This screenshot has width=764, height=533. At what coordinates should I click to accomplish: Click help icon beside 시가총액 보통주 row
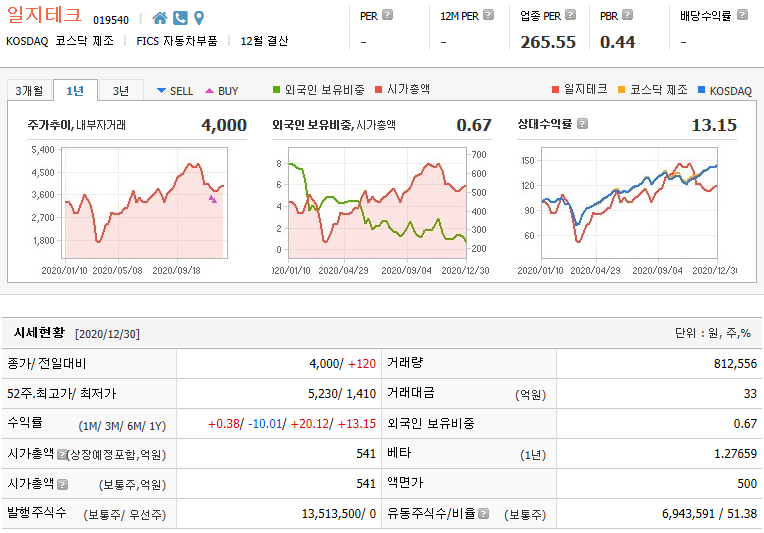coord(62,484)
